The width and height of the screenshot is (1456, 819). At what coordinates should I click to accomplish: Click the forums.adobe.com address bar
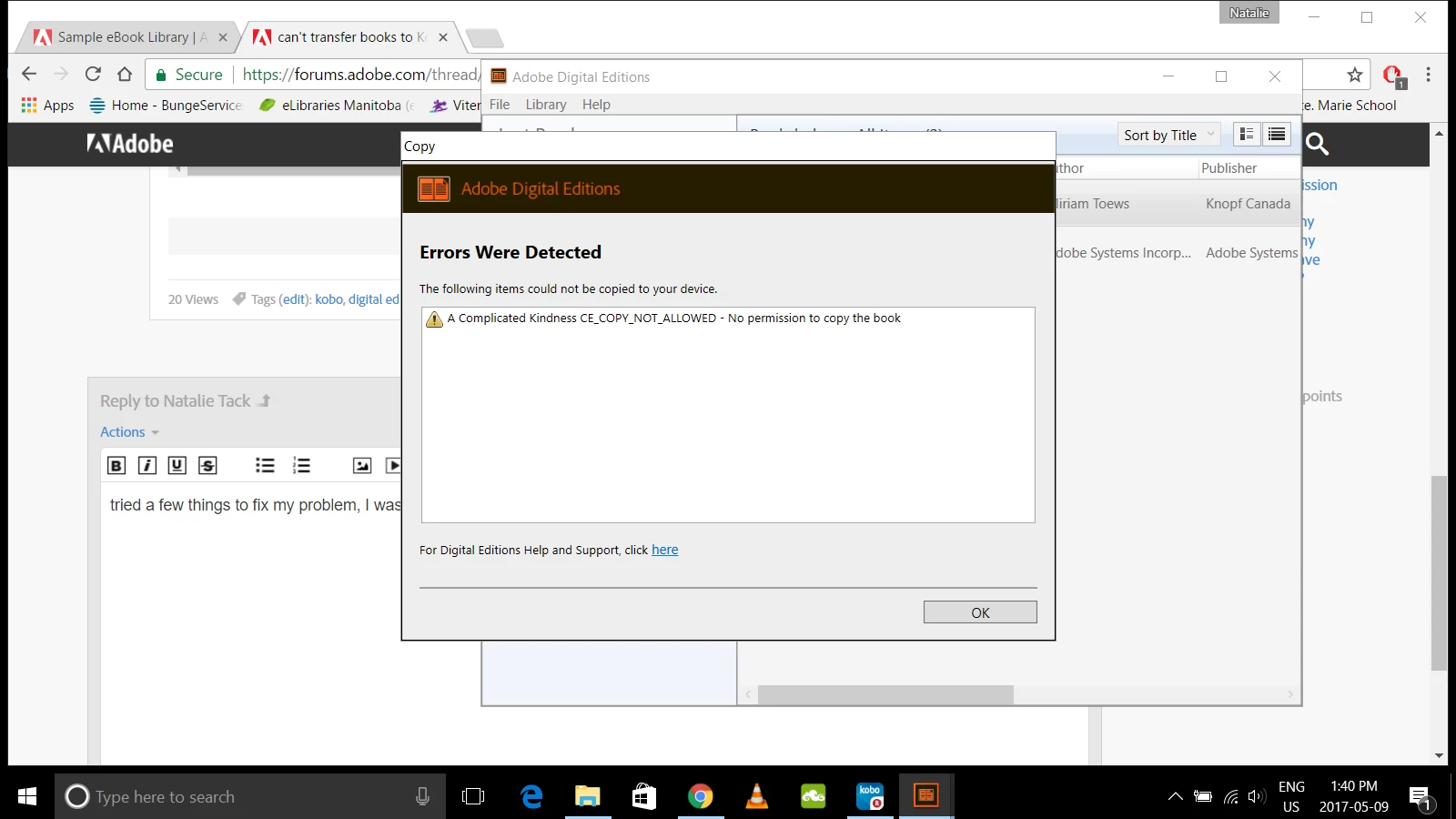pyautogui.click(x=359, y=75)
